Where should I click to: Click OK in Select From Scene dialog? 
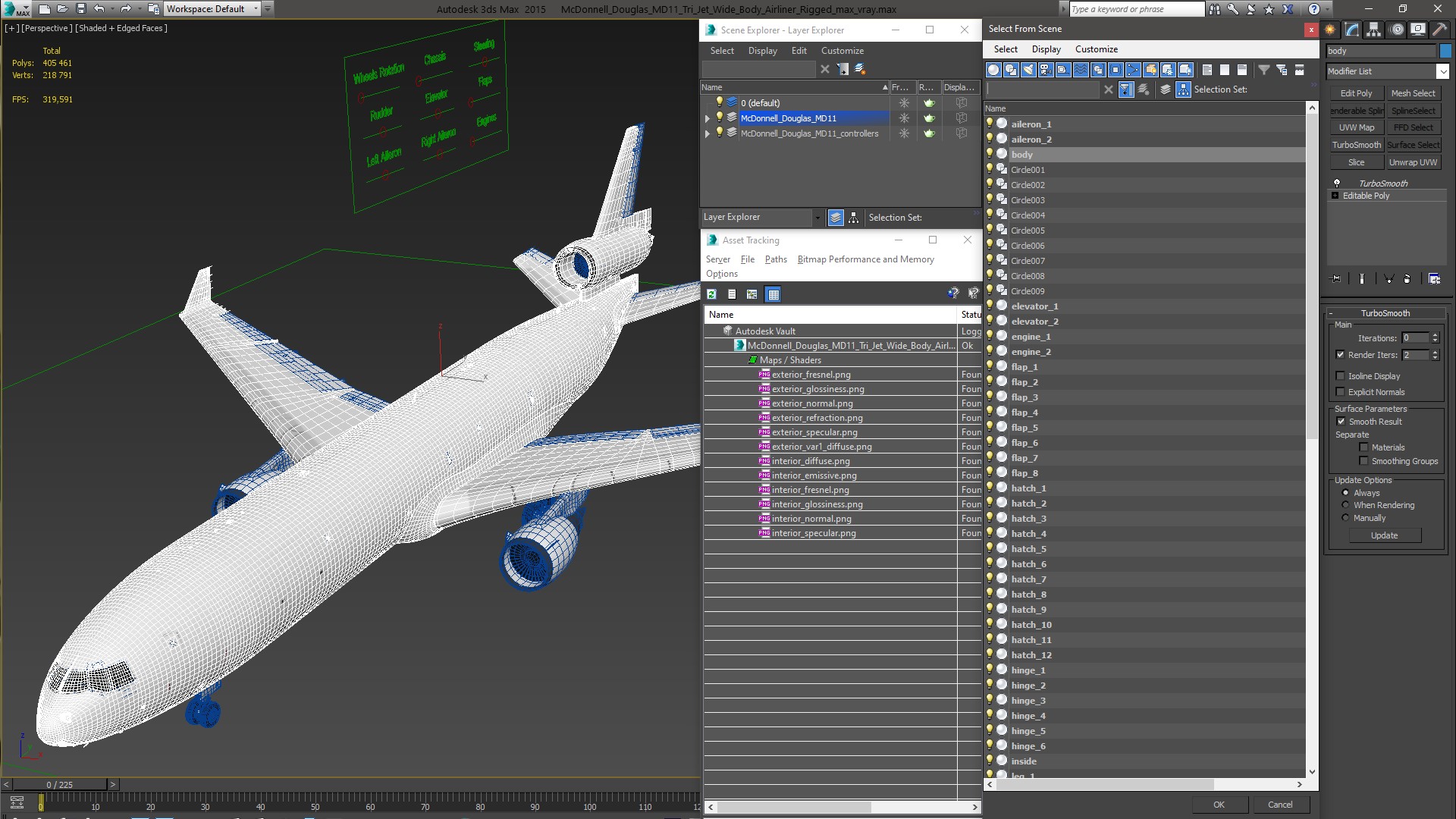[x=1219, y=805]
